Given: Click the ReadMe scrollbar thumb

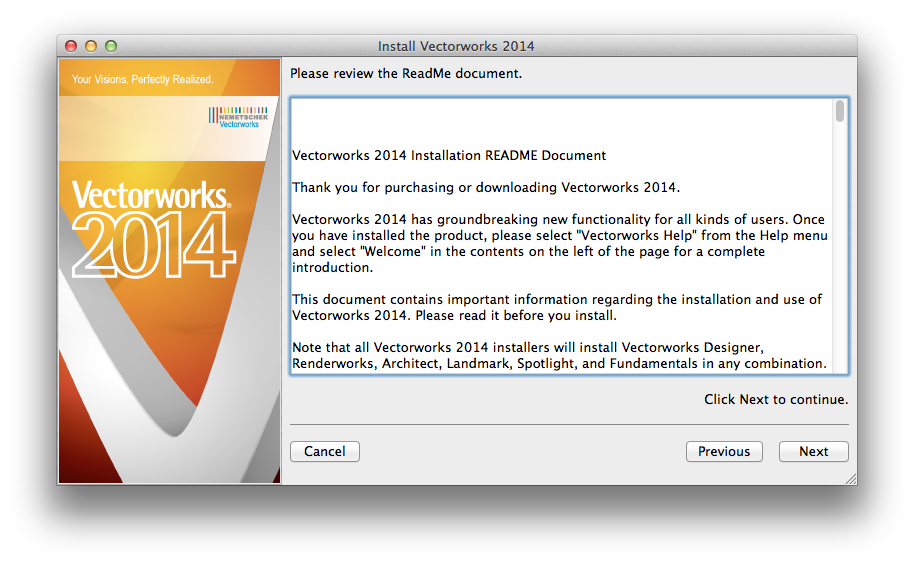Looking at the screenshot, I should click(841, 111).
